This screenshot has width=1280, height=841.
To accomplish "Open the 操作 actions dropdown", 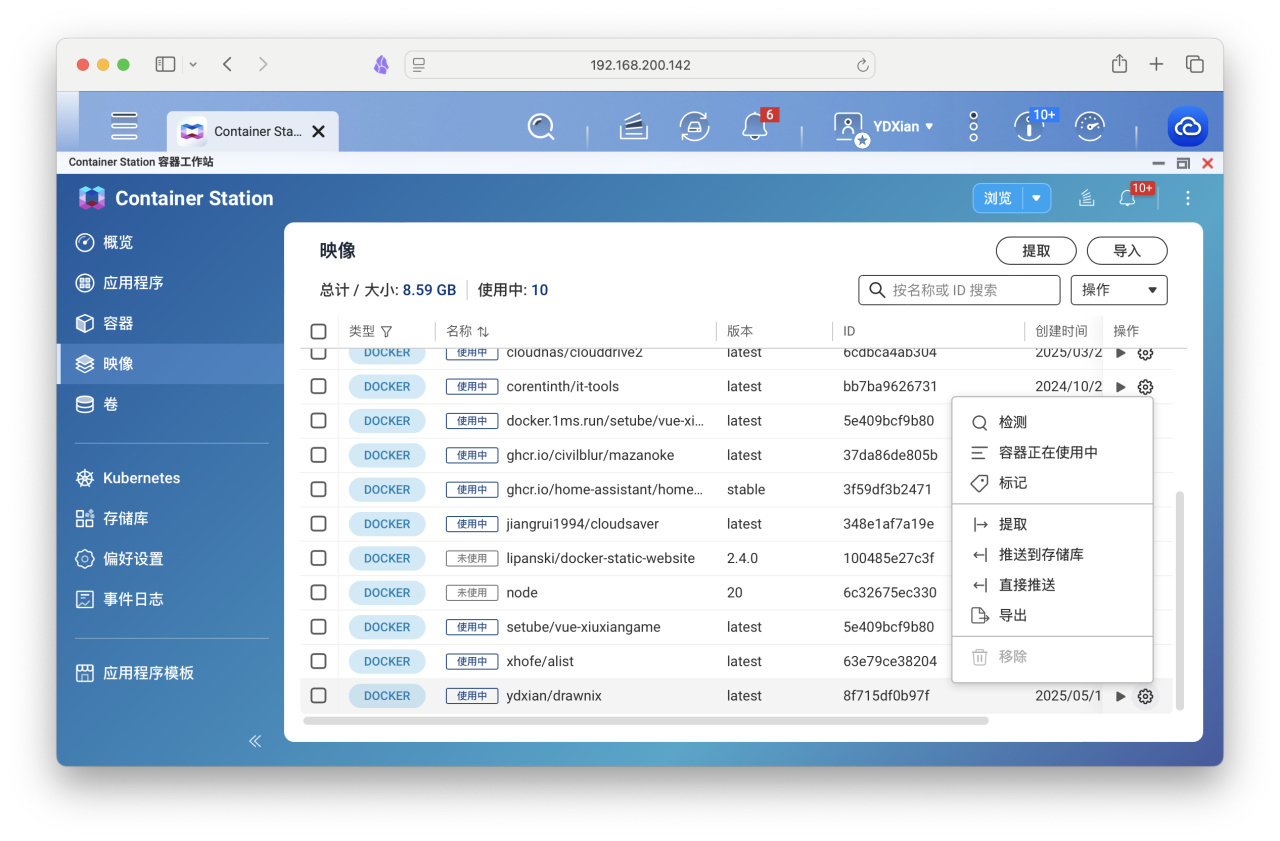I will (x=1119, y=290).
